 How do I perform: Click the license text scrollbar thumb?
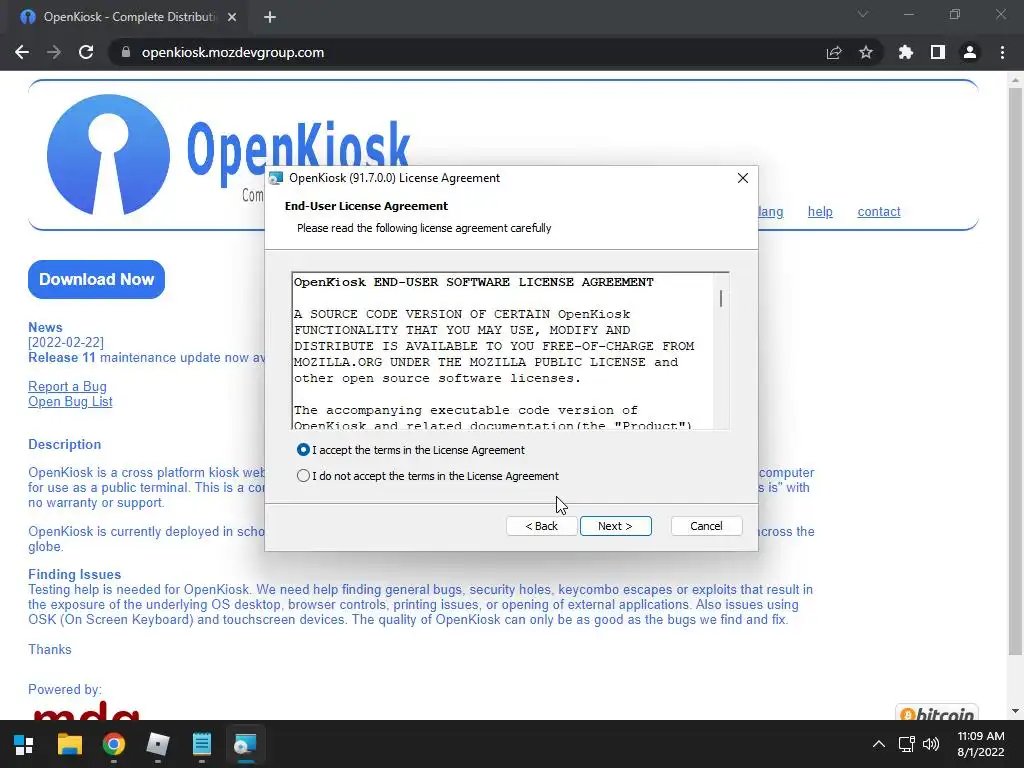tap(721, 298)
